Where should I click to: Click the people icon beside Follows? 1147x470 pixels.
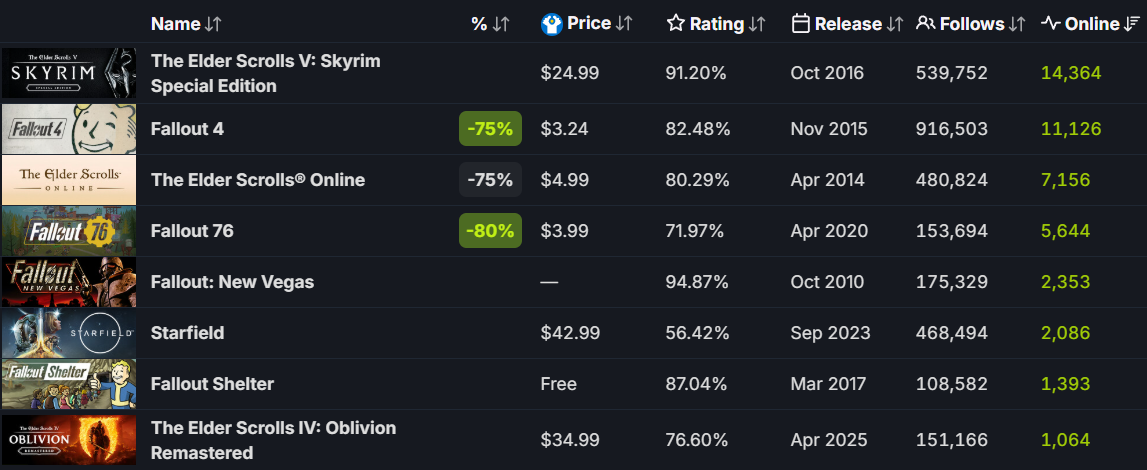[x=926, y=23]
